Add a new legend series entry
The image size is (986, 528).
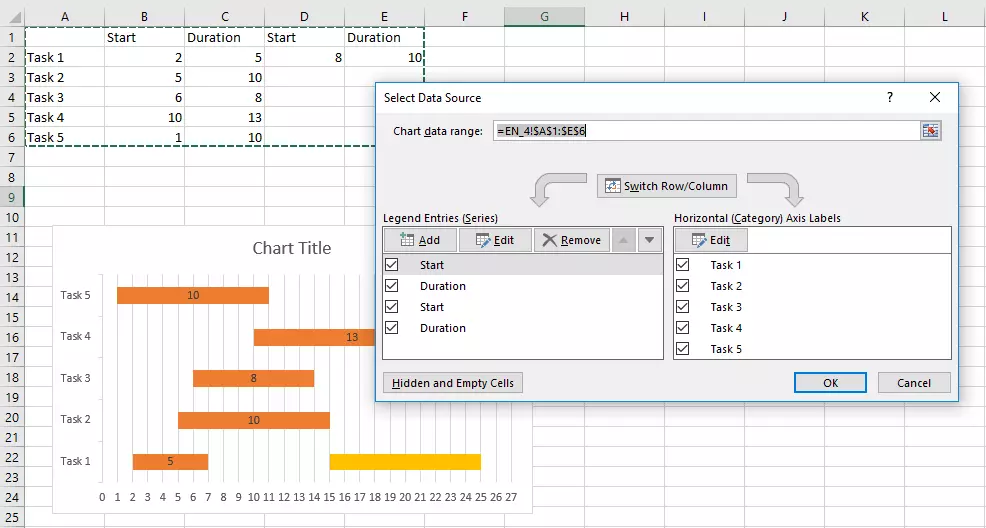420,240
